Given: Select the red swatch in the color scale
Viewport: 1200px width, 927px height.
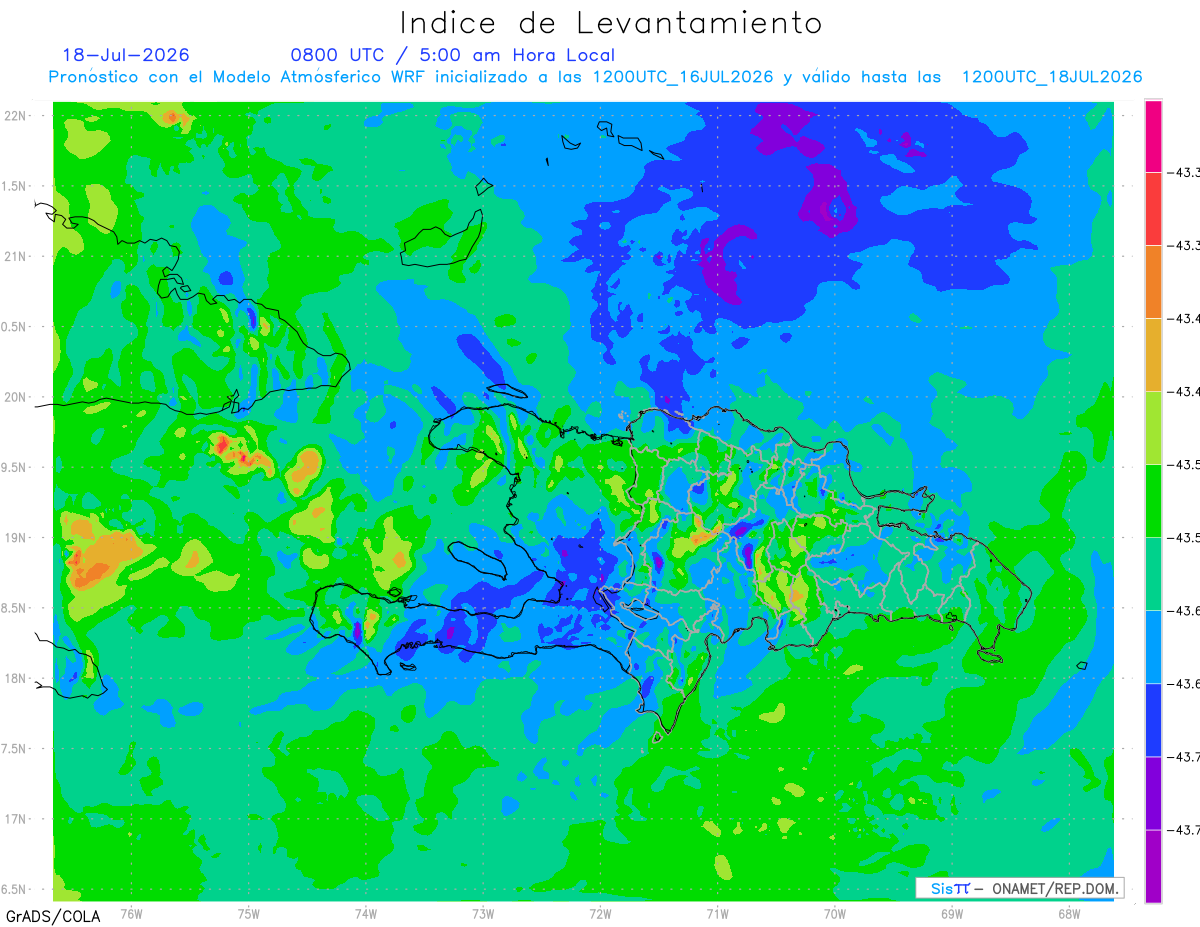Looking at the screenshot, I should coord(1153,209).
